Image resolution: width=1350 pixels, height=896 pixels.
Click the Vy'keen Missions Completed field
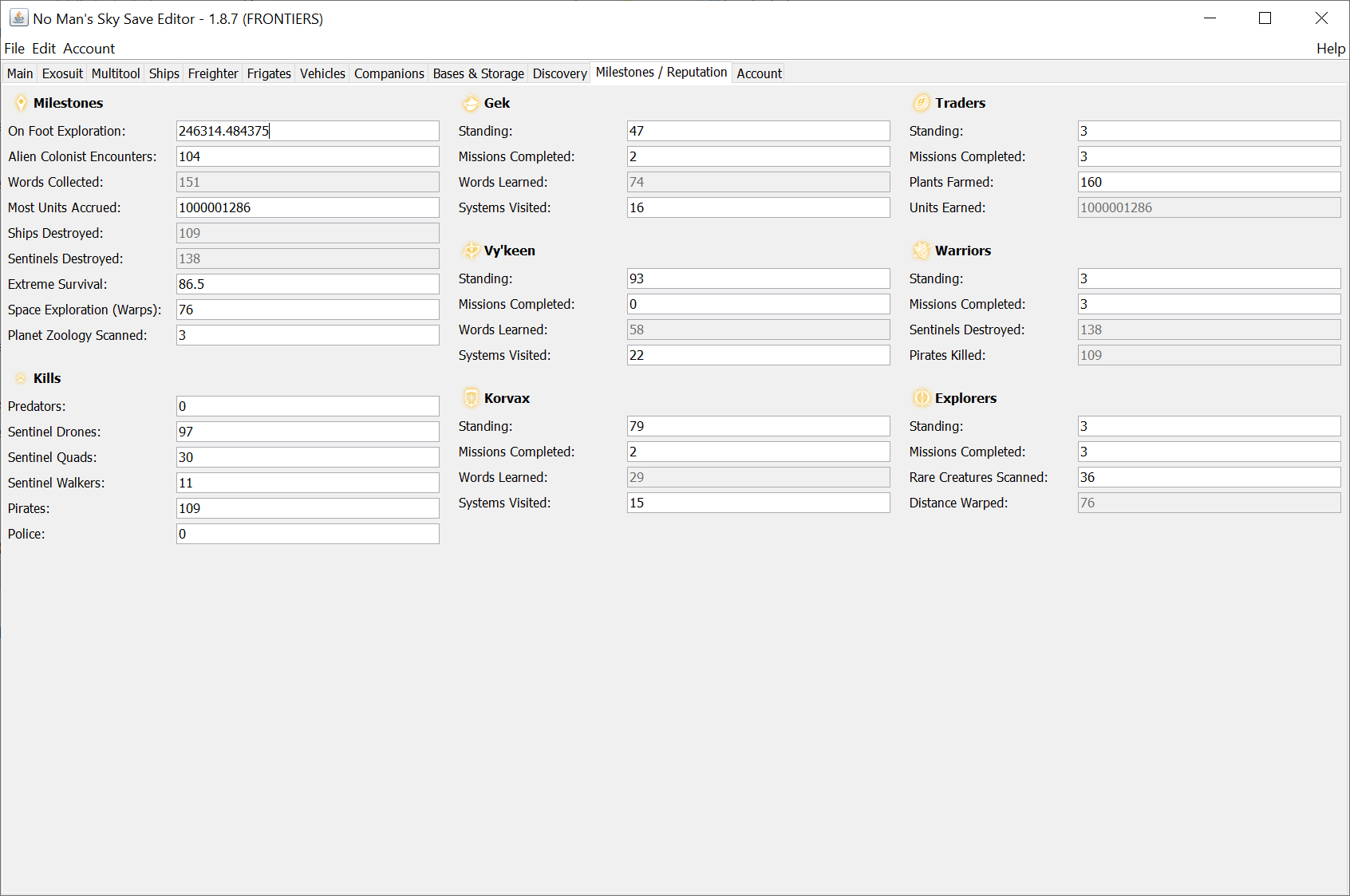(758, 304)
